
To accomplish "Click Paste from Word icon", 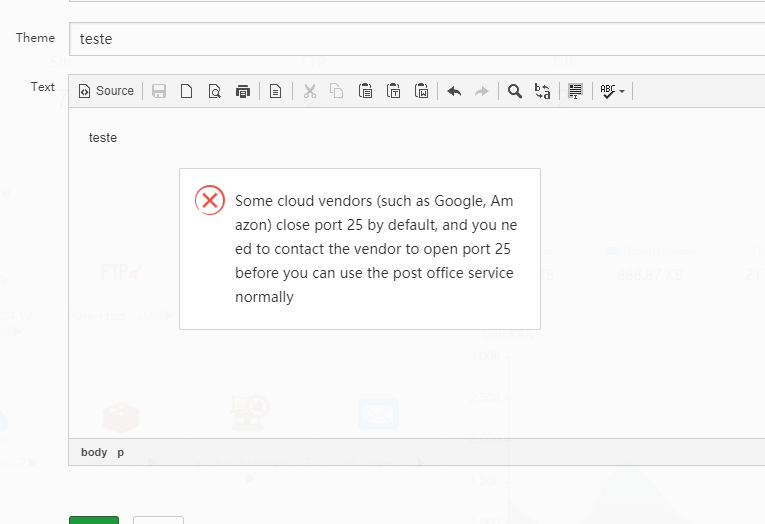I will pyautogui.click(x=422, y=91).
